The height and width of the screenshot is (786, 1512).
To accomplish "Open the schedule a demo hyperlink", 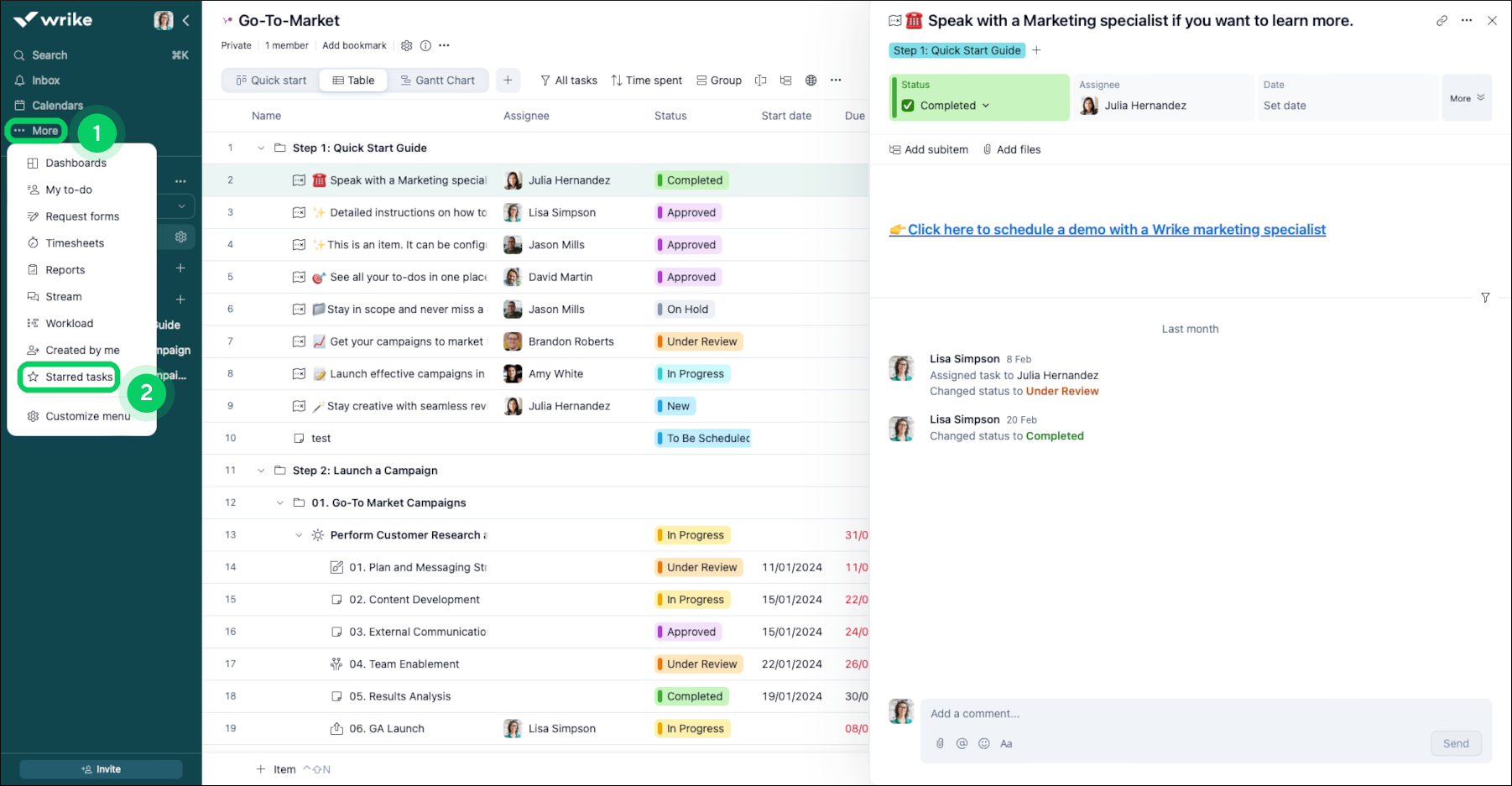I will pos(1115,230).
